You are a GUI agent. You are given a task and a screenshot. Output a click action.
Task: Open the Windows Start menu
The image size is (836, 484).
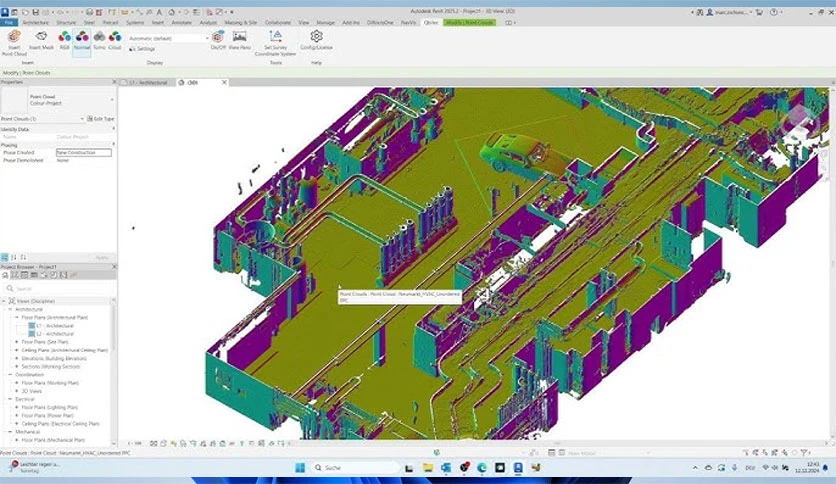pos(300,467)
